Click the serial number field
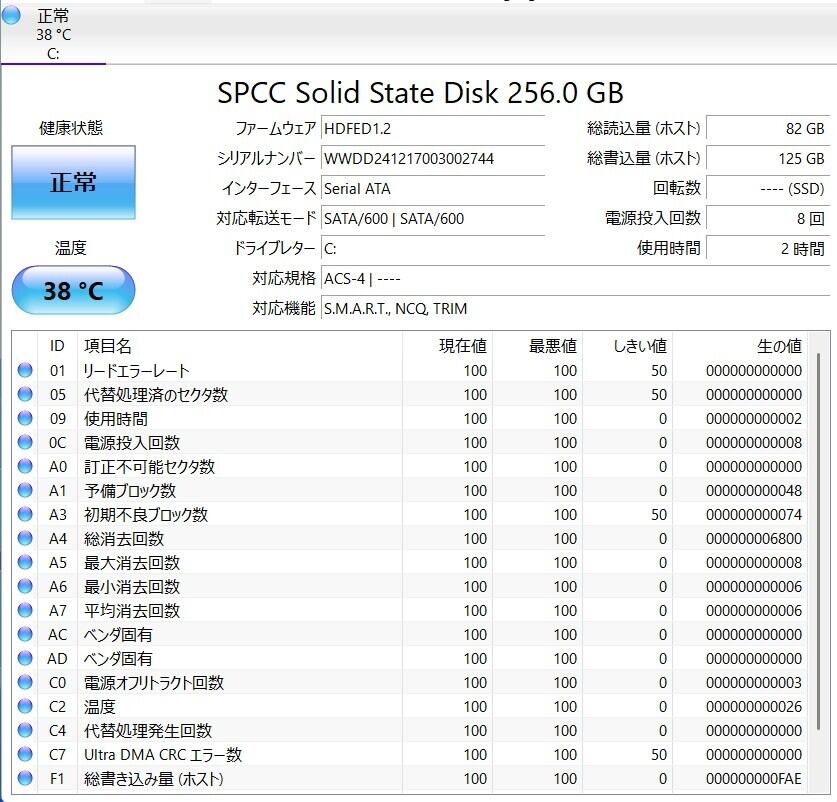The height and width of the screenshot is (802, 837). 432,158
